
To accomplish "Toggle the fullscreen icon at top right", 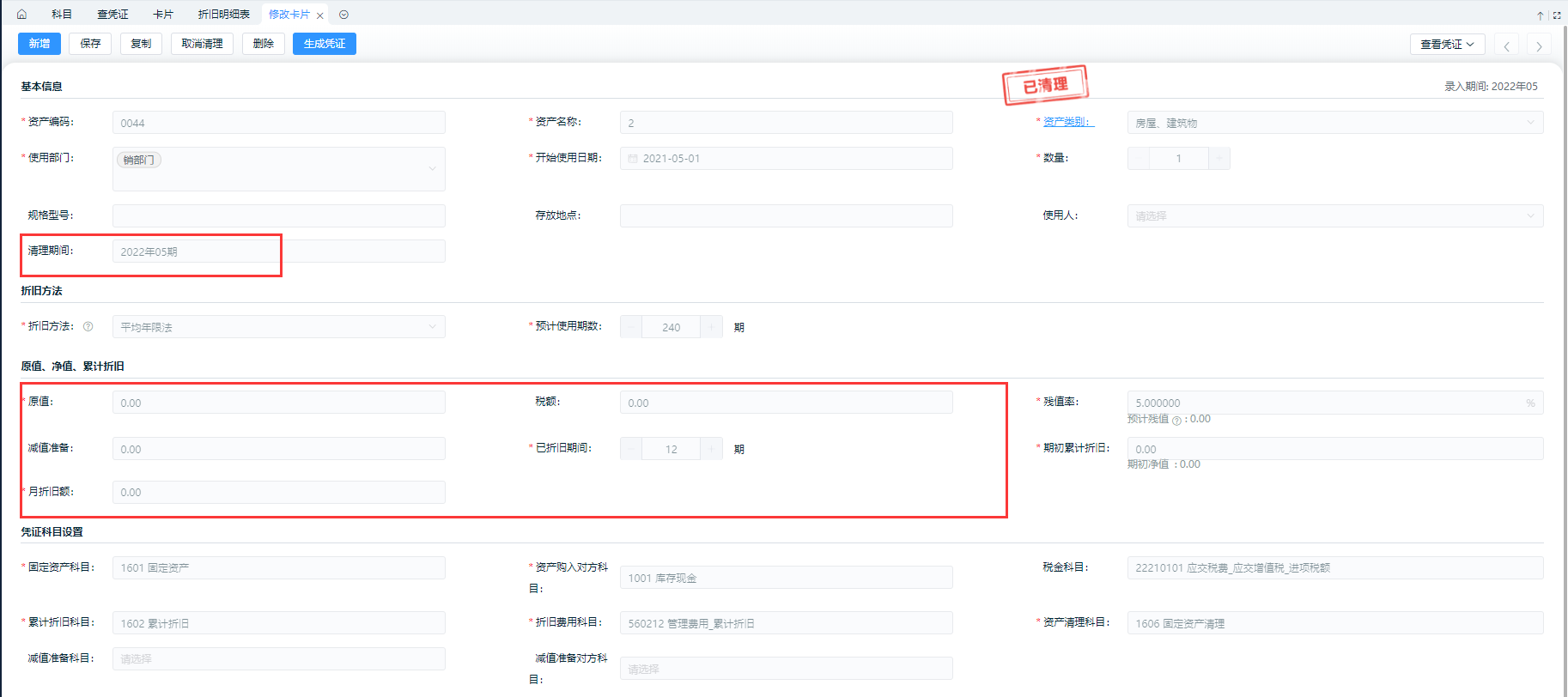I will (x=1557, y=15).
